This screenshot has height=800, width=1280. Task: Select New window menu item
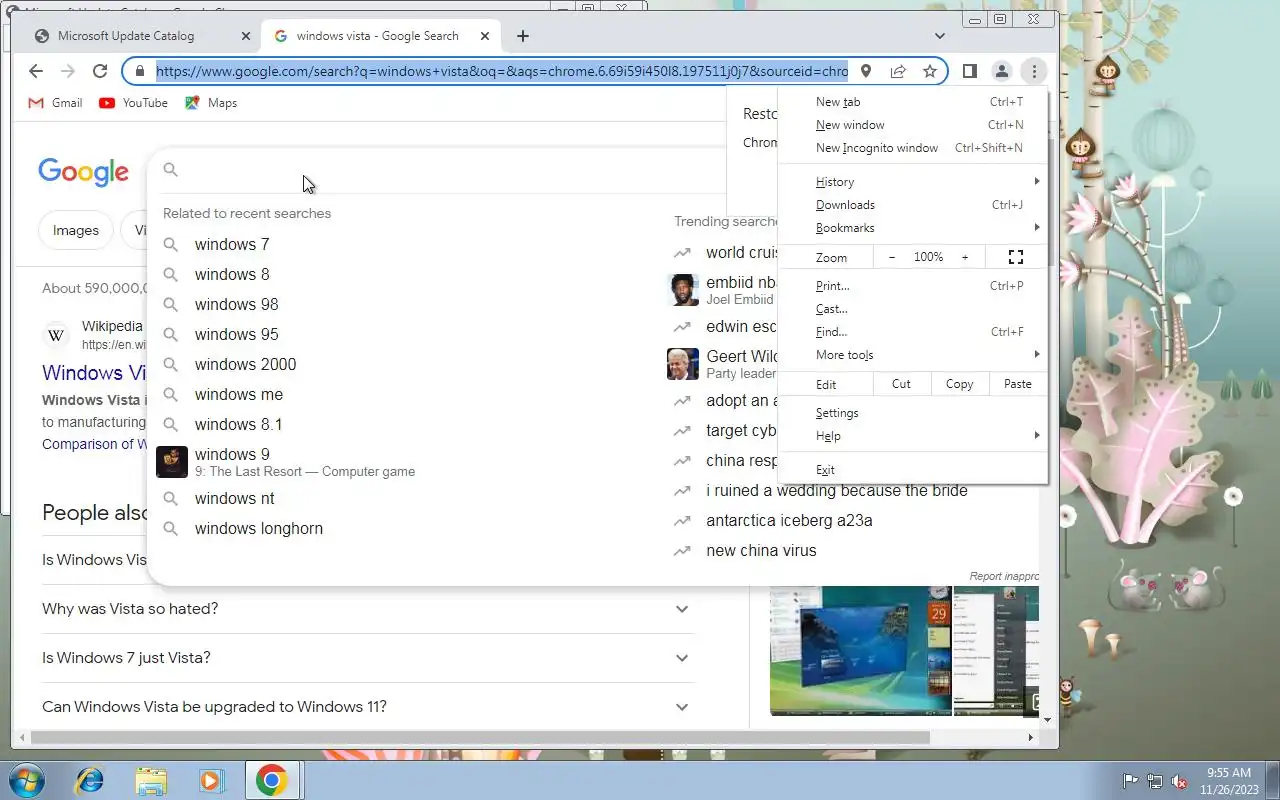pos(913,125)
